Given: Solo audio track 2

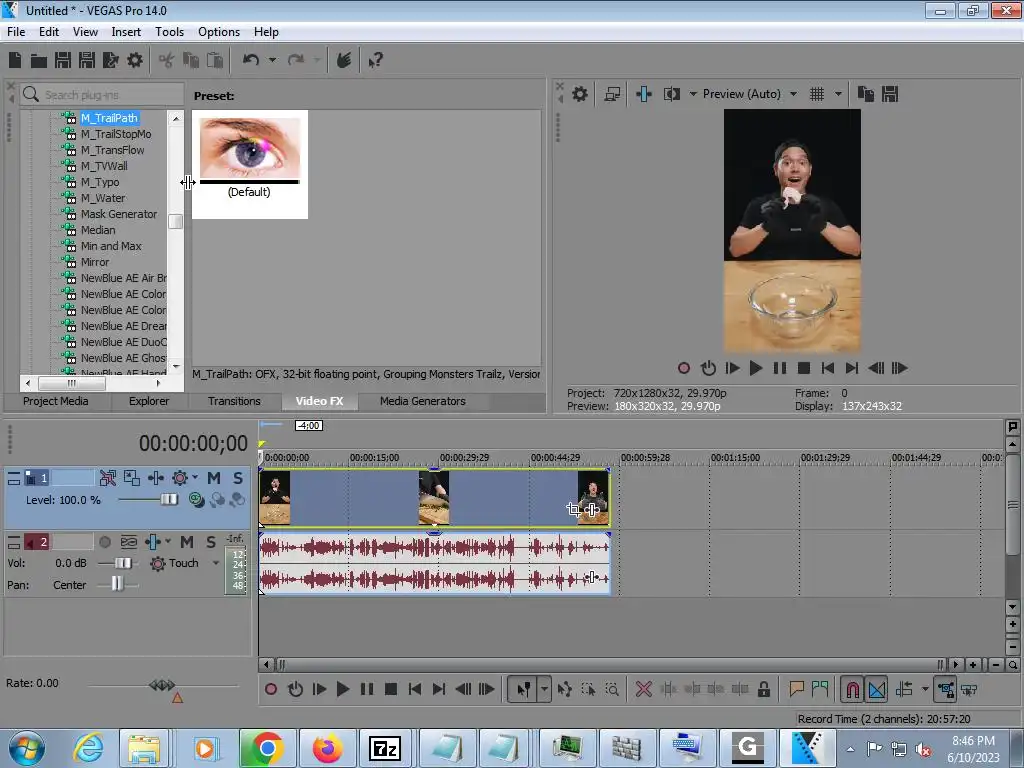Looking at the screenshot, I should point(210,542).
